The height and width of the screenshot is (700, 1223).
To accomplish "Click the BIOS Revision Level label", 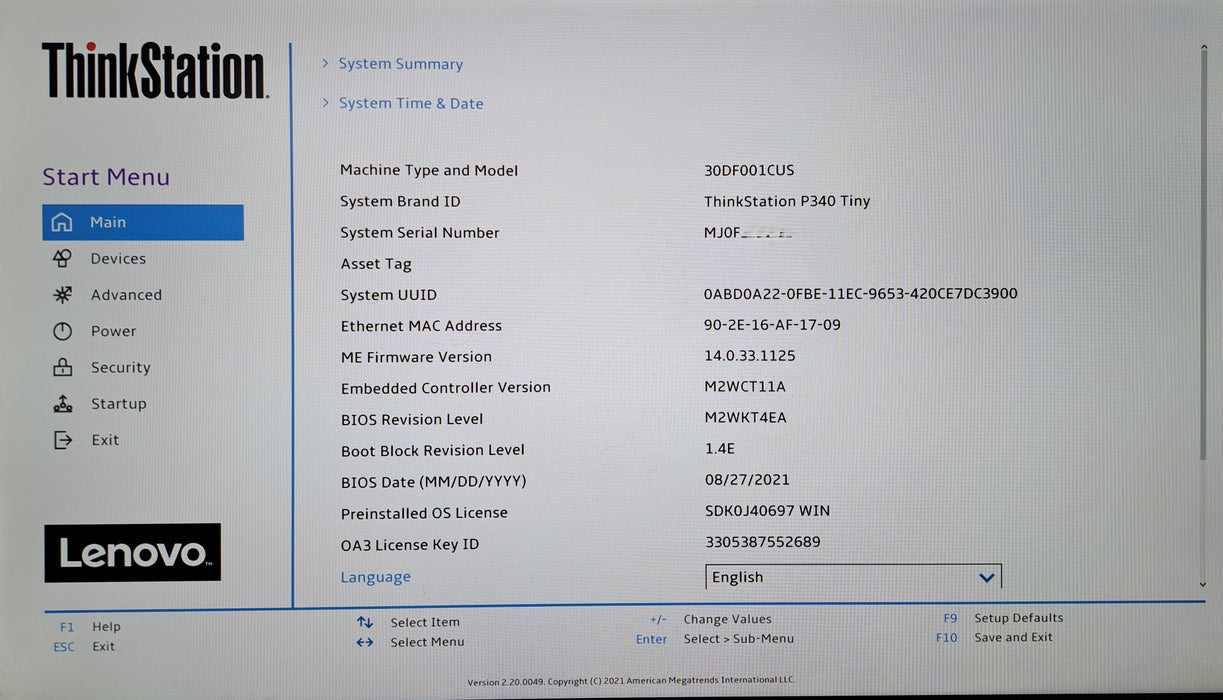I will [412, 419].
